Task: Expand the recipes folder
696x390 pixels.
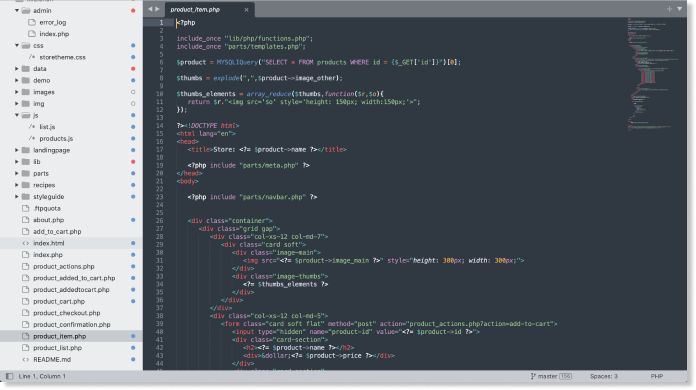Action: (x=17, y=185)
